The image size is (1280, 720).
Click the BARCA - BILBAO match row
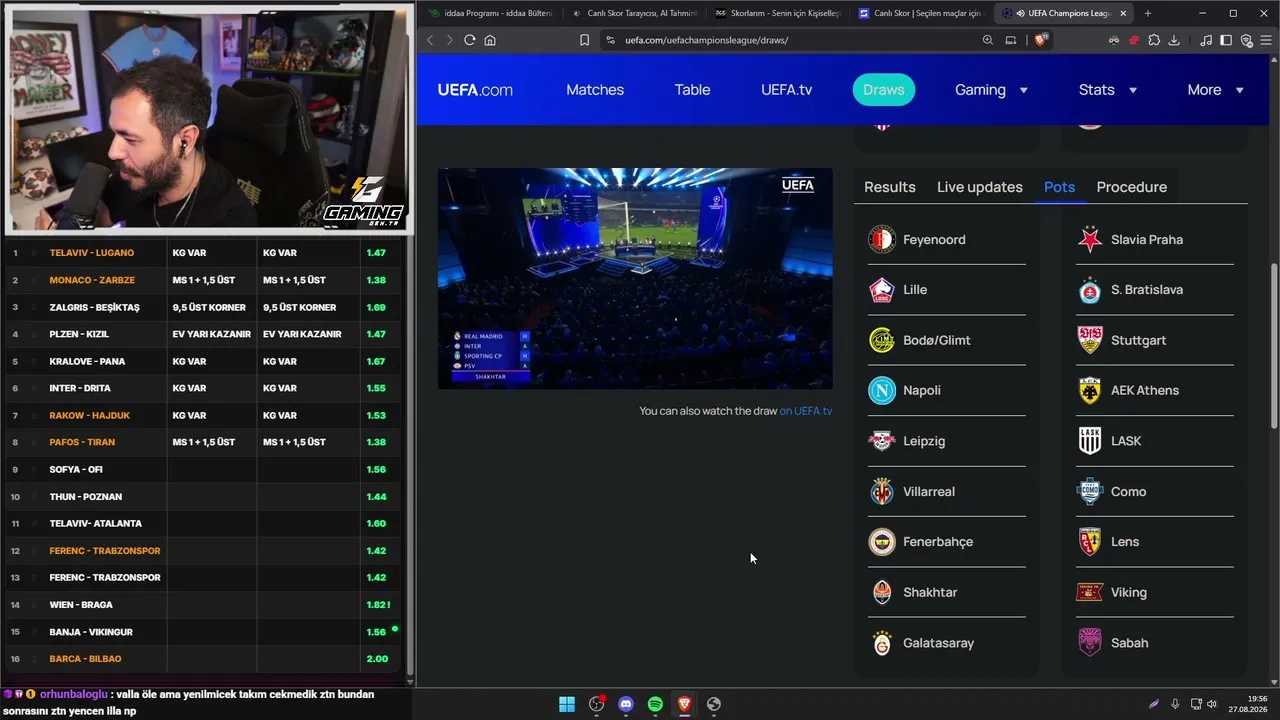point(202,659)
